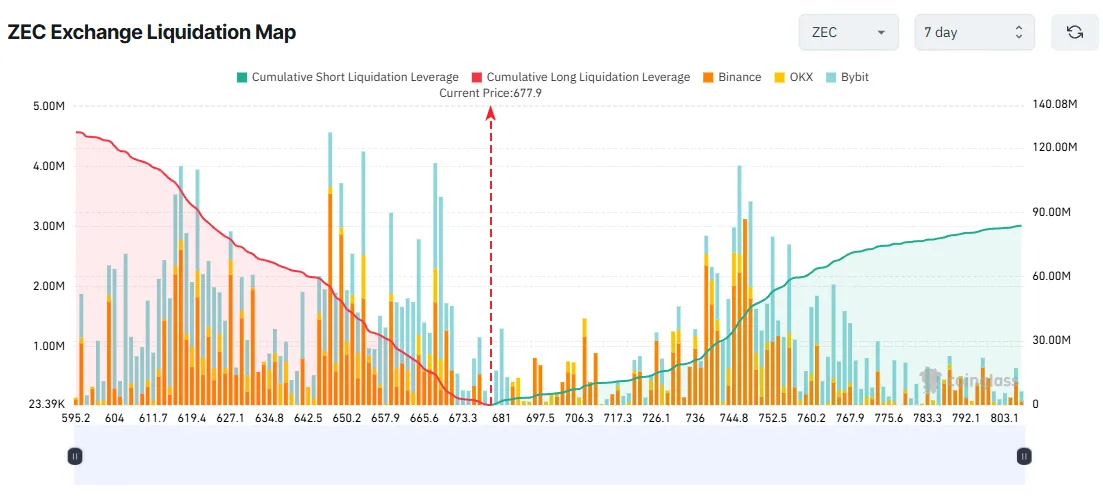Toggle the OKX legend series
1103x501 pixels.
tap(793, 77)
